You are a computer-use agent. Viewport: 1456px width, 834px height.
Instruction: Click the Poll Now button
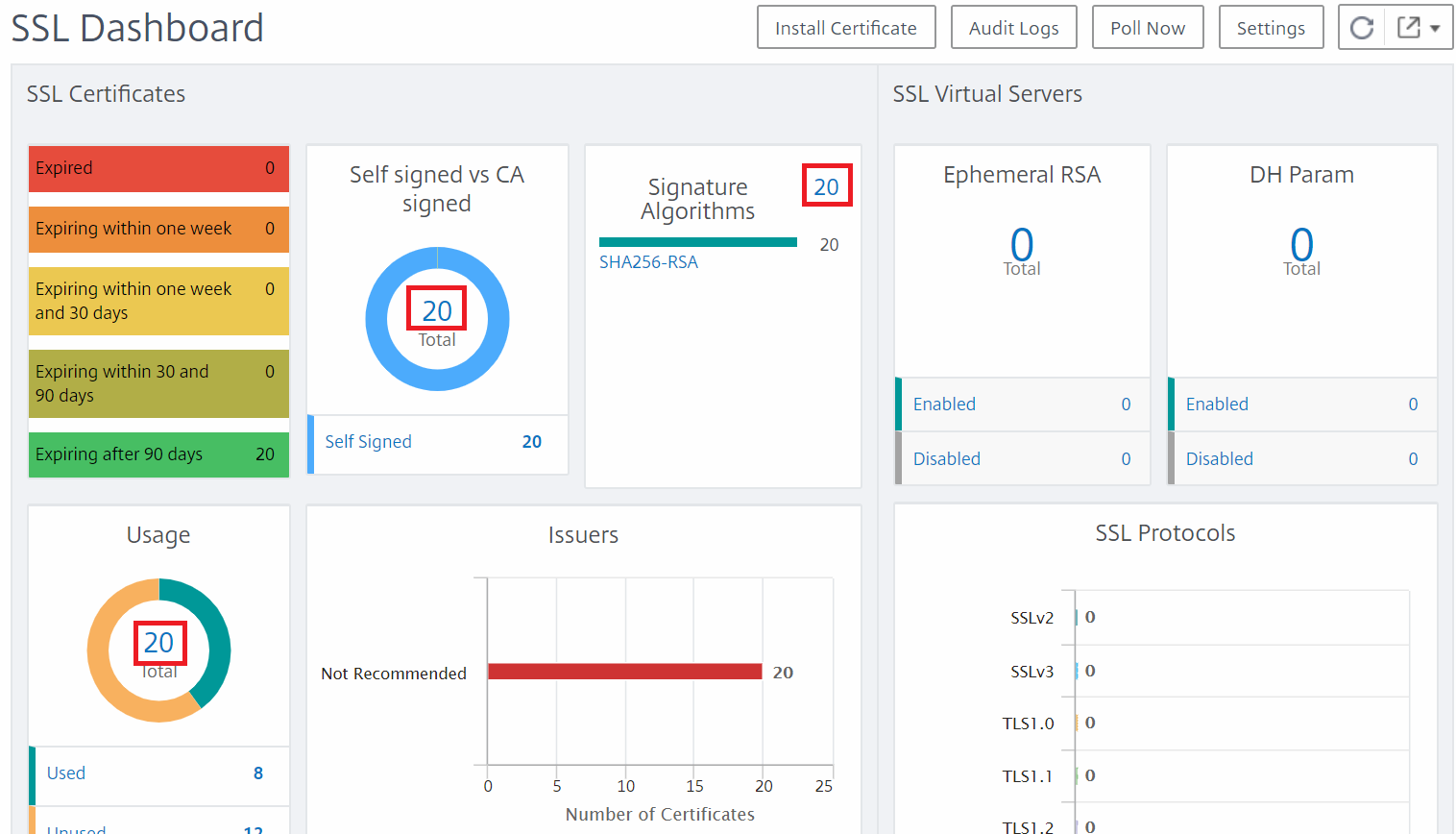1148,28
